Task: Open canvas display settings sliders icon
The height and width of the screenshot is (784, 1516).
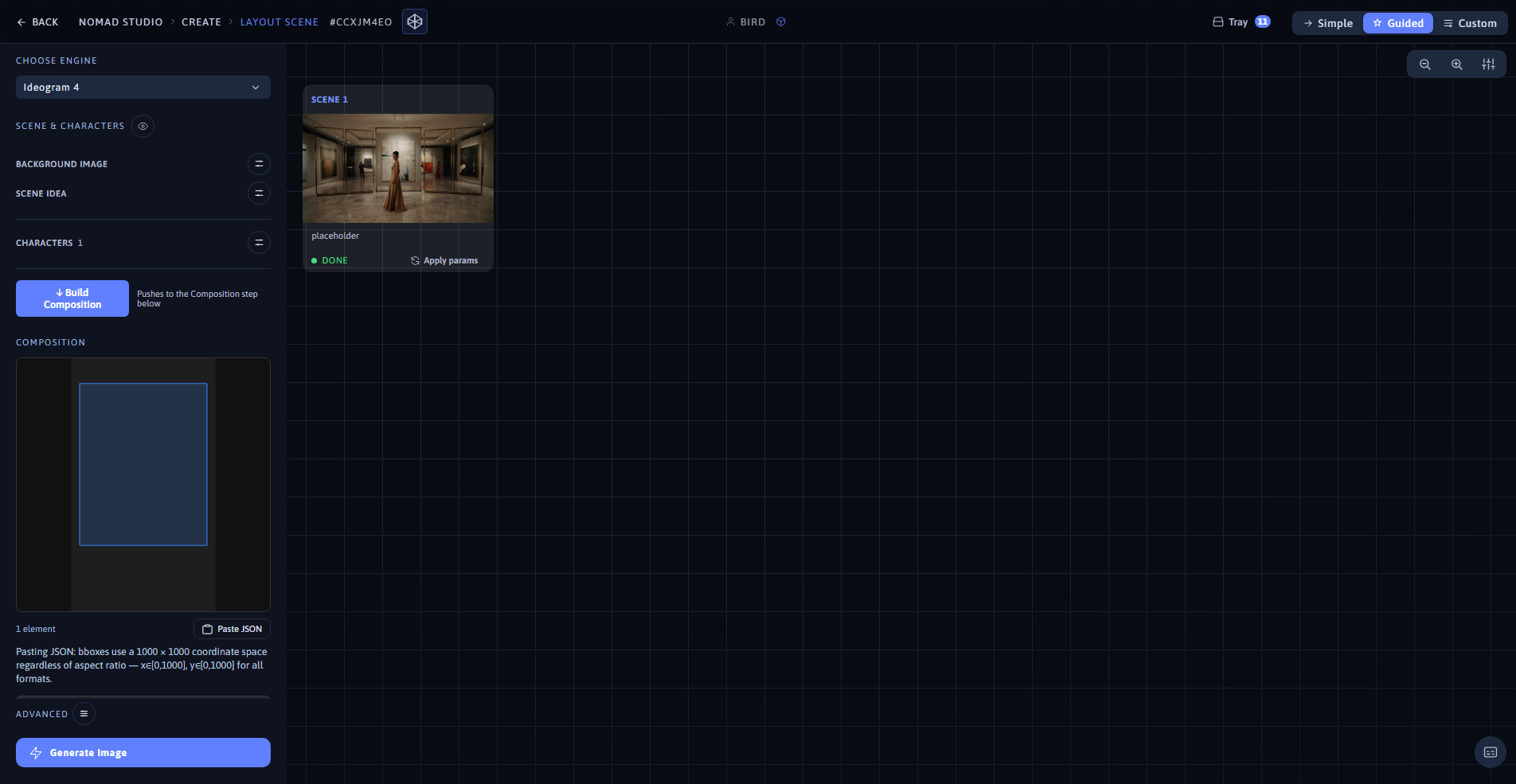Action: (1488, 64)
